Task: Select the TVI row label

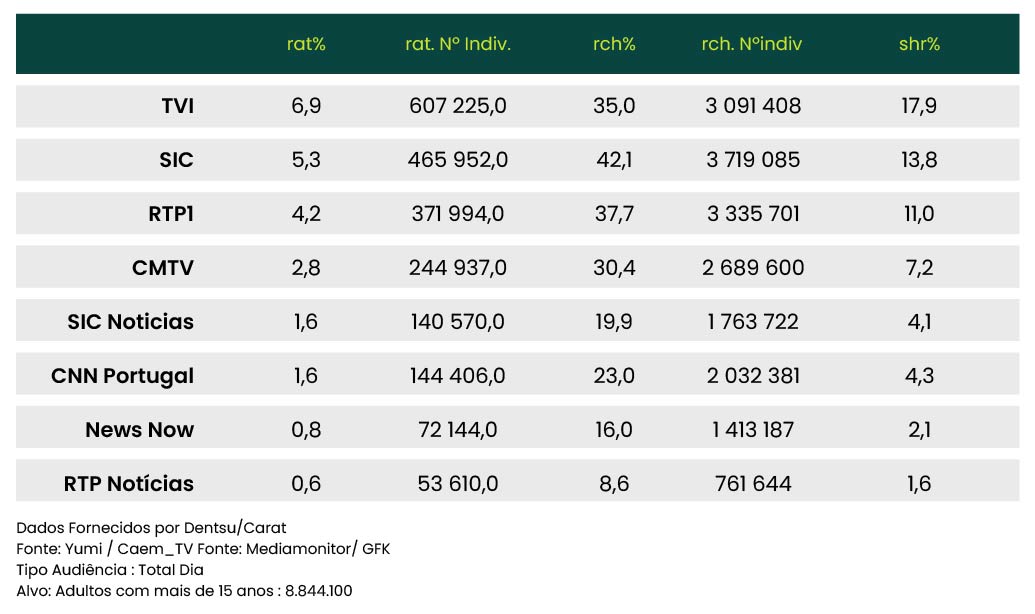Action: [x=177, y=106]
